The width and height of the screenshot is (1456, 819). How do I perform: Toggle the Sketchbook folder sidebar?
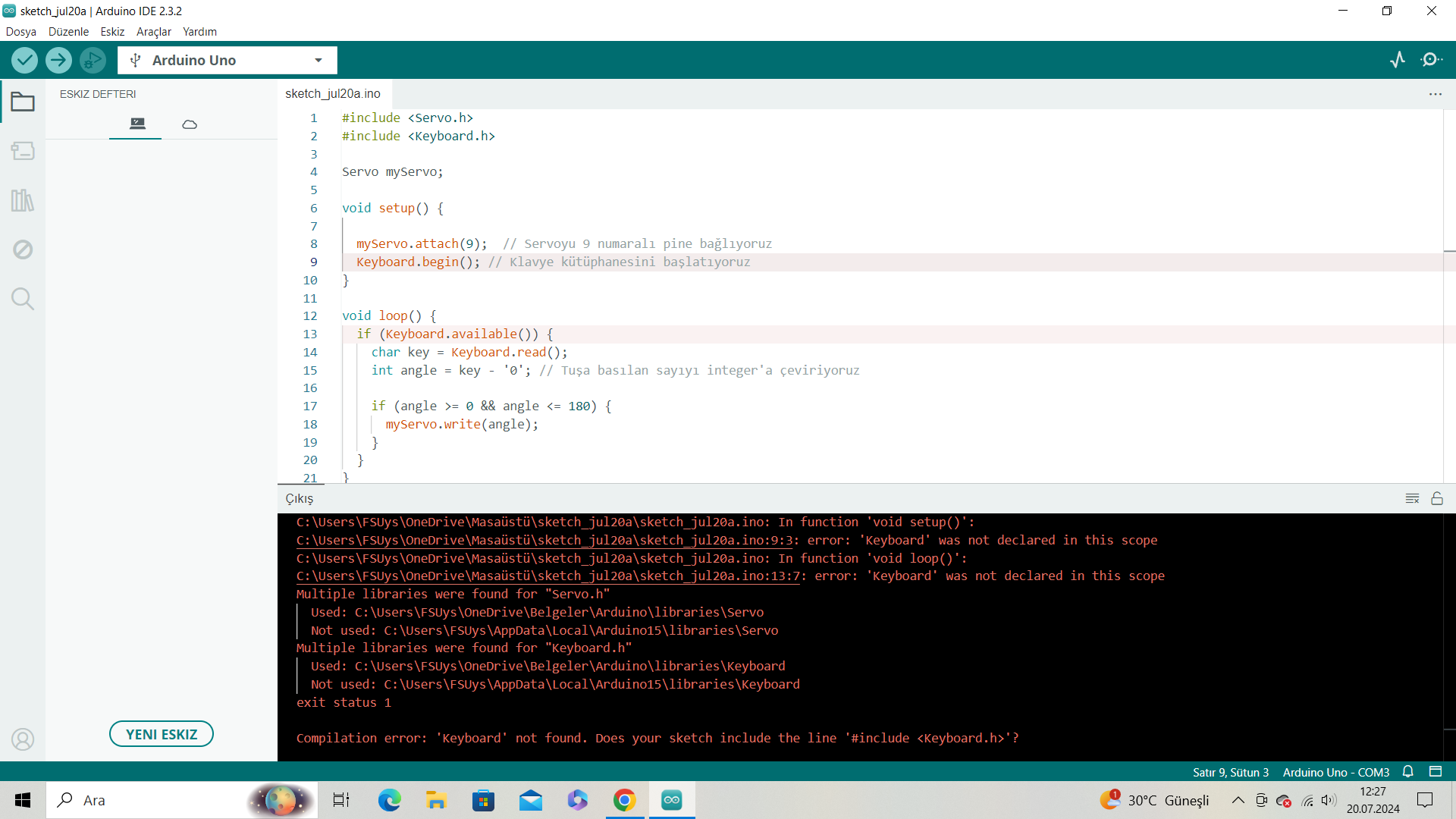23,102
